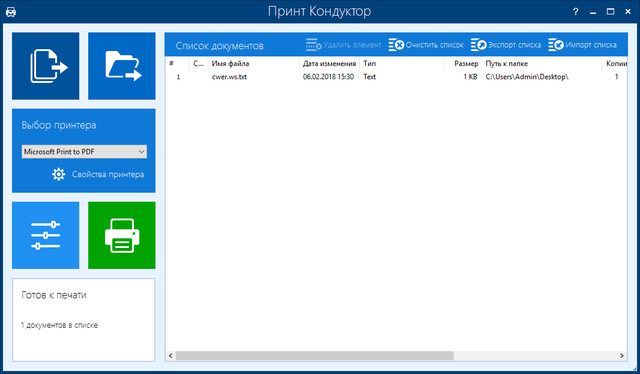The height and width of the screenshot is (374, 640).
Task: Click the # column header
Action: tap(177, 64)
